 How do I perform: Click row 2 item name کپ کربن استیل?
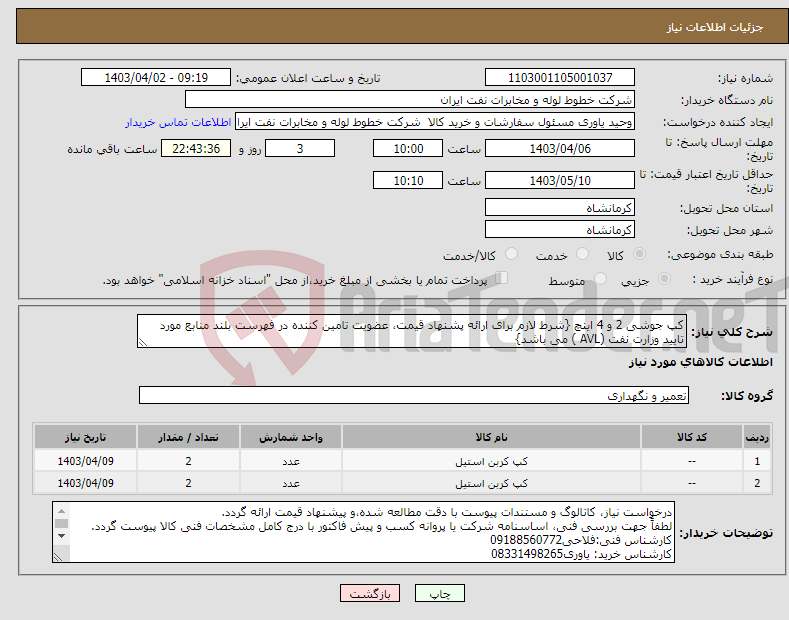[x=491, y=483]
